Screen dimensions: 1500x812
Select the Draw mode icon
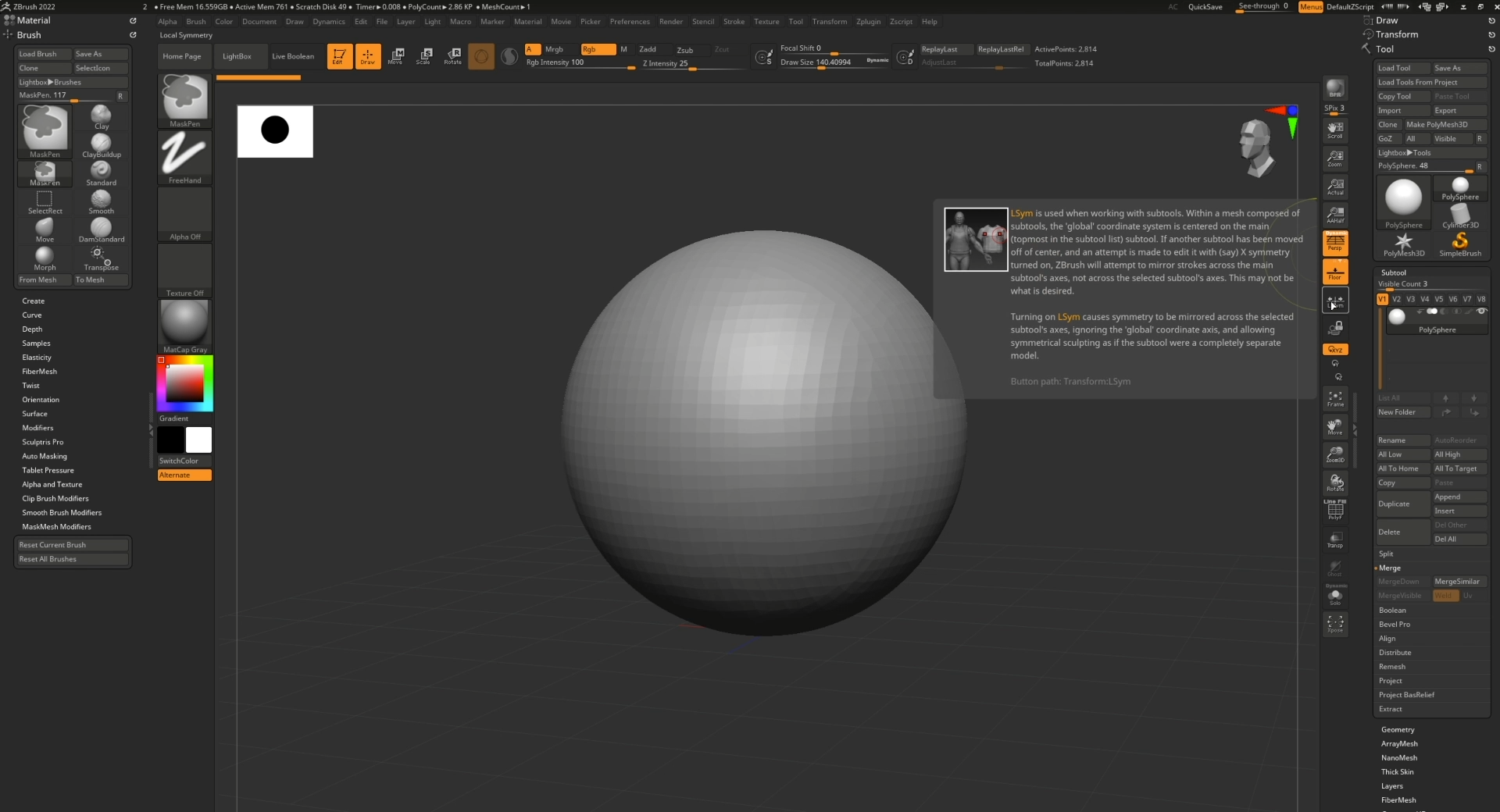pyautogui.click(x=368, y=56)
